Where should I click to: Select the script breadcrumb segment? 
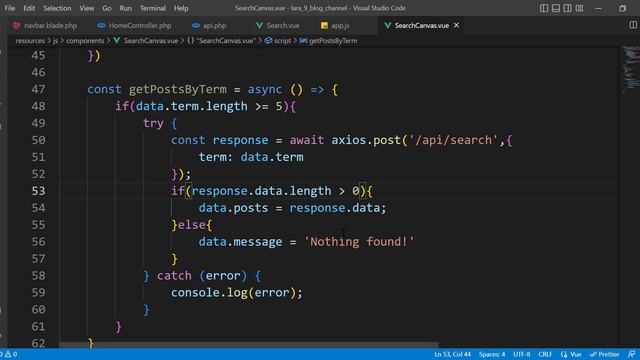pyautogui.click(x=278, y=41)
